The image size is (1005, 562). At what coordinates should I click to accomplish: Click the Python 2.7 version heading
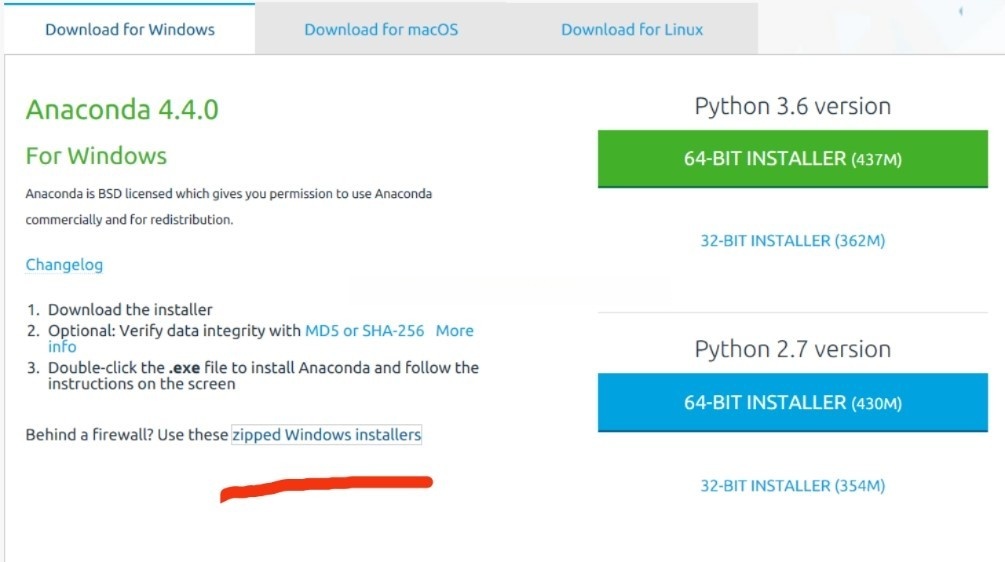[792, 349]
